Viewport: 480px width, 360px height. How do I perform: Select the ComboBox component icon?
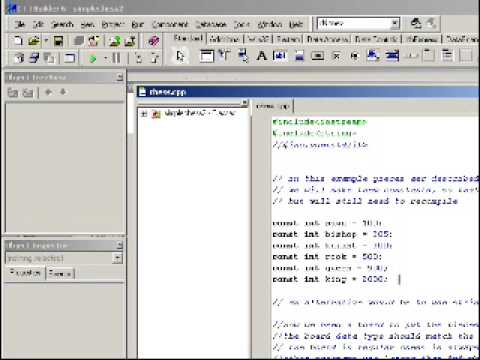(x=392, y=56)
